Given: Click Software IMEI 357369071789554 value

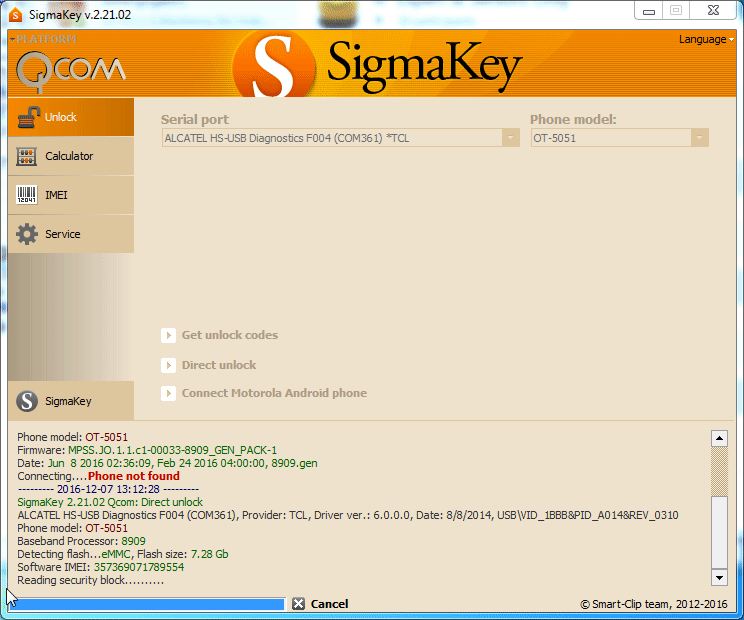Looking at the screenshot, I should click(139, 567).
